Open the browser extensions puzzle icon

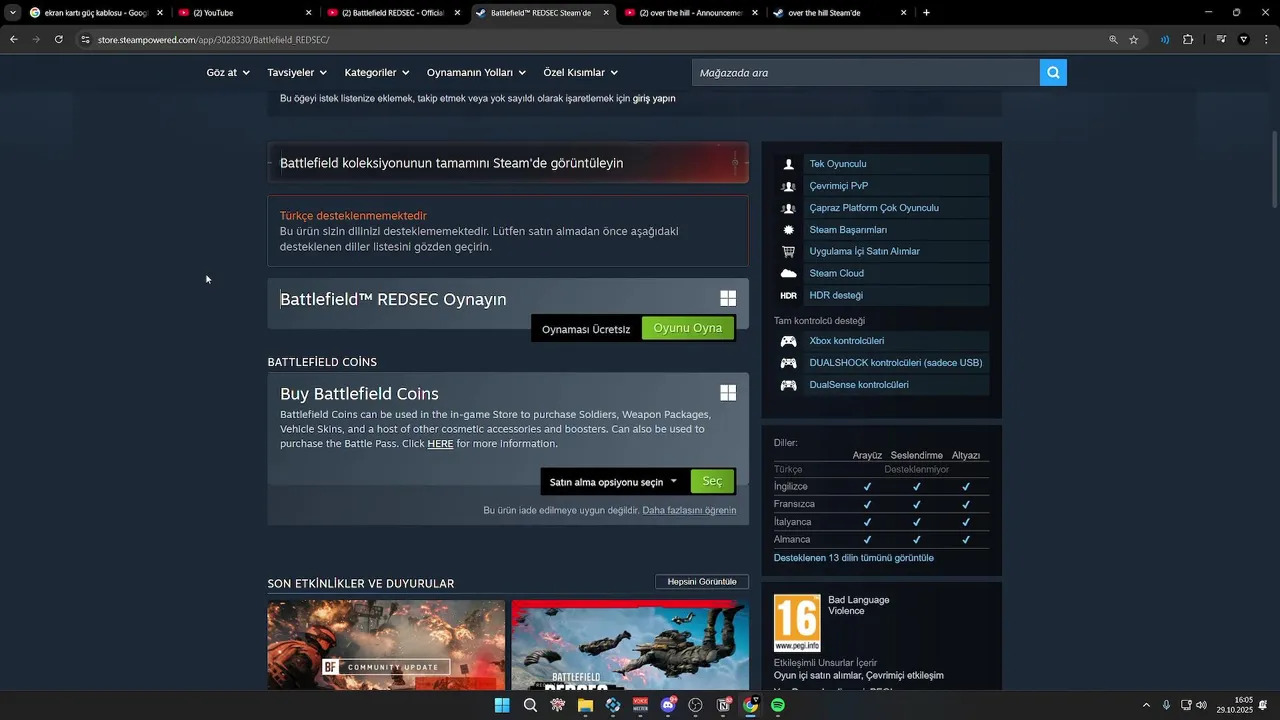(x=1188, y=40)
